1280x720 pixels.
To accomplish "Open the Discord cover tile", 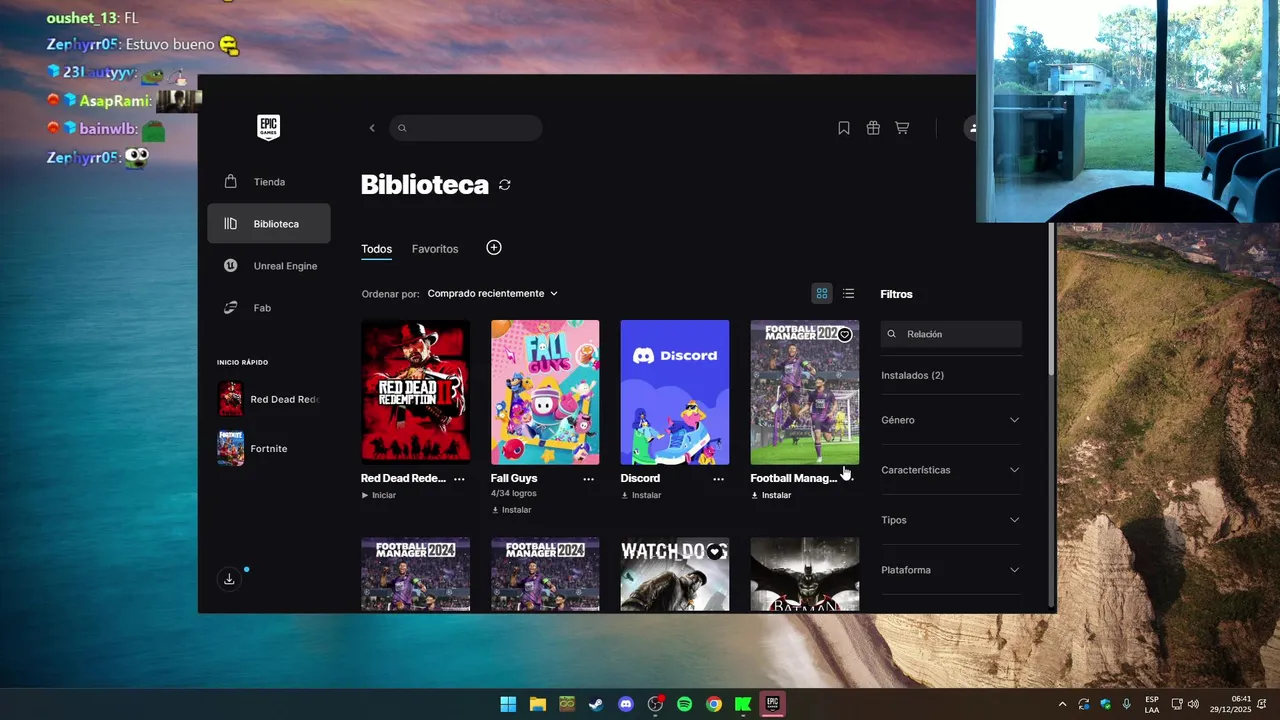I will pyautogui.click(x=675, y=392).
